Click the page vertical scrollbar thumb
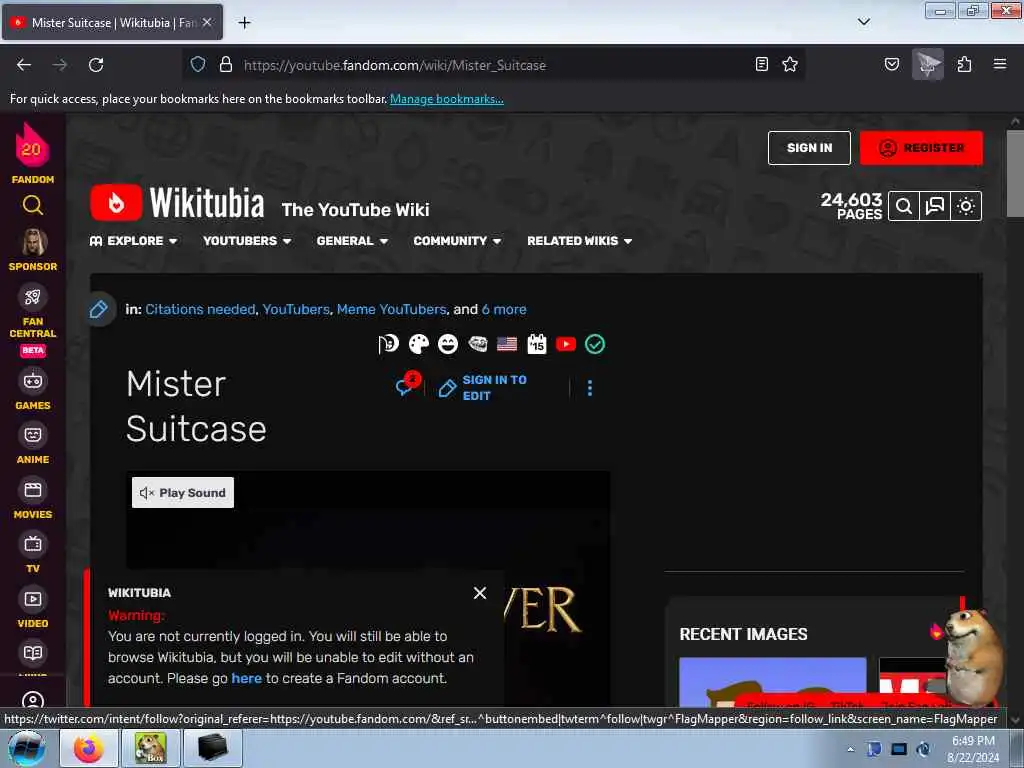This screenshot has height=768, width=1024. click(1015, 173)
